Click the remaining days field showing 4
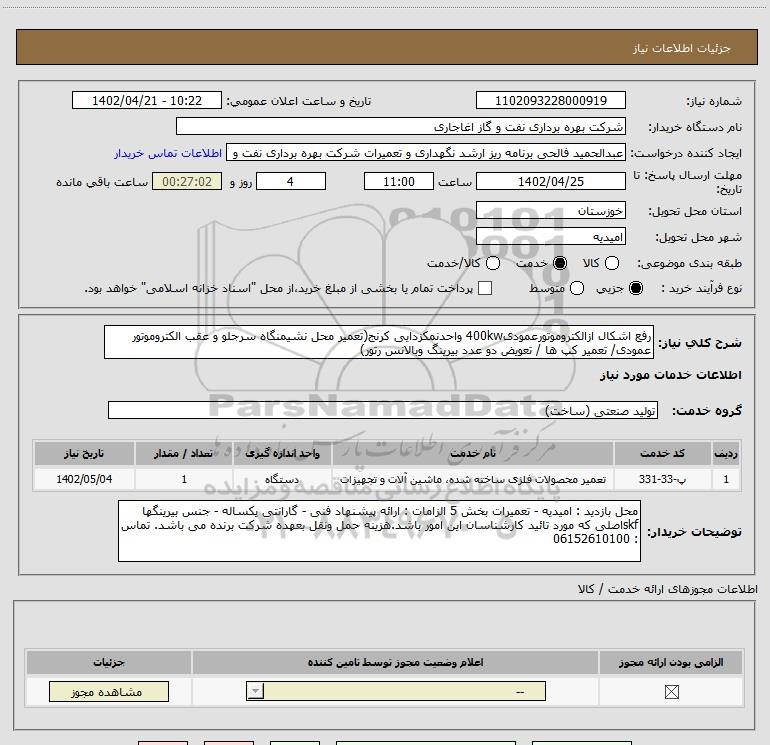The image size is (770, 745). (291, 181)
